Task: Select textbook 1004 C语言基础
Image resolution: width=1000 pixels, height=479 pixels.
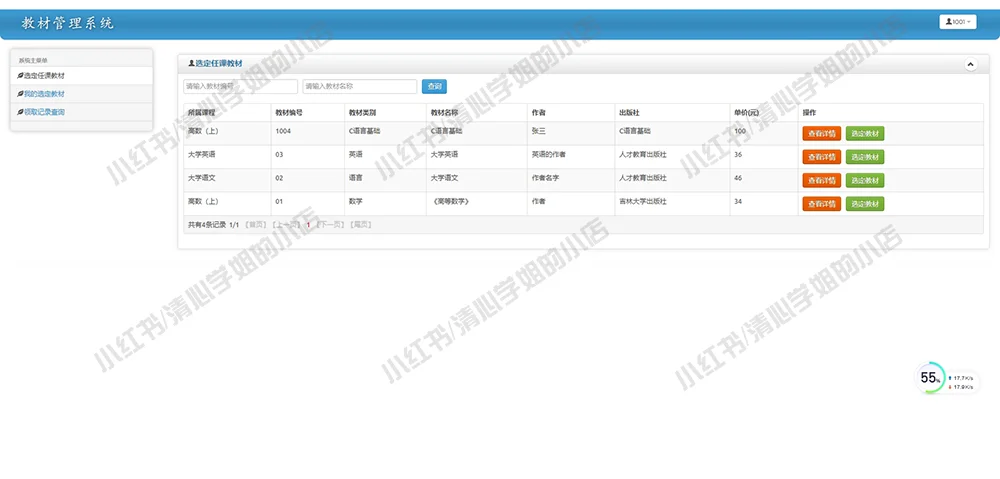Action: tap(865, 134)
